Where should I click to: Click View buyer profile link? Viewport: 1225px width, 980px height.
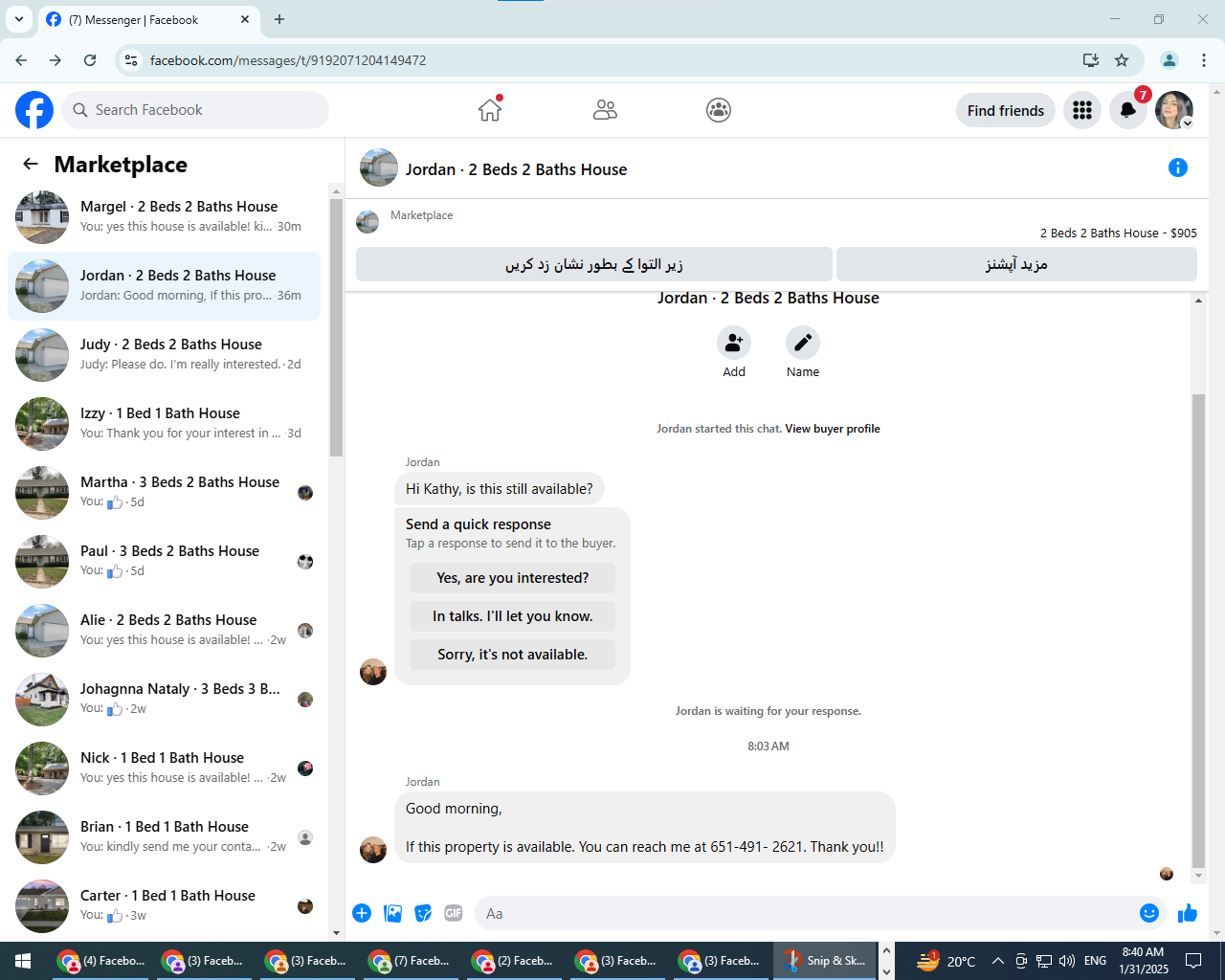click(833, 429)
